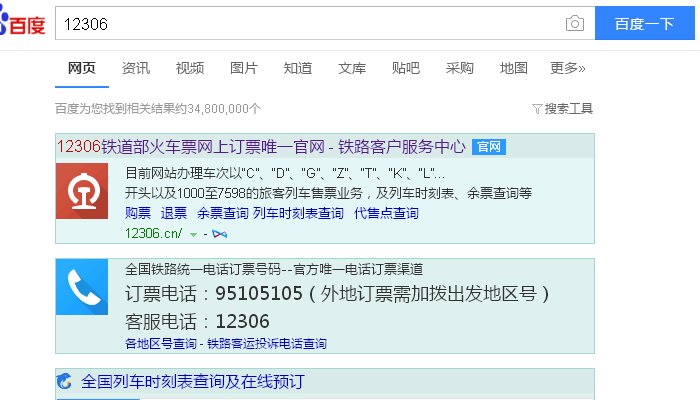Click the blue phone icon

click(x=82, y=287)
